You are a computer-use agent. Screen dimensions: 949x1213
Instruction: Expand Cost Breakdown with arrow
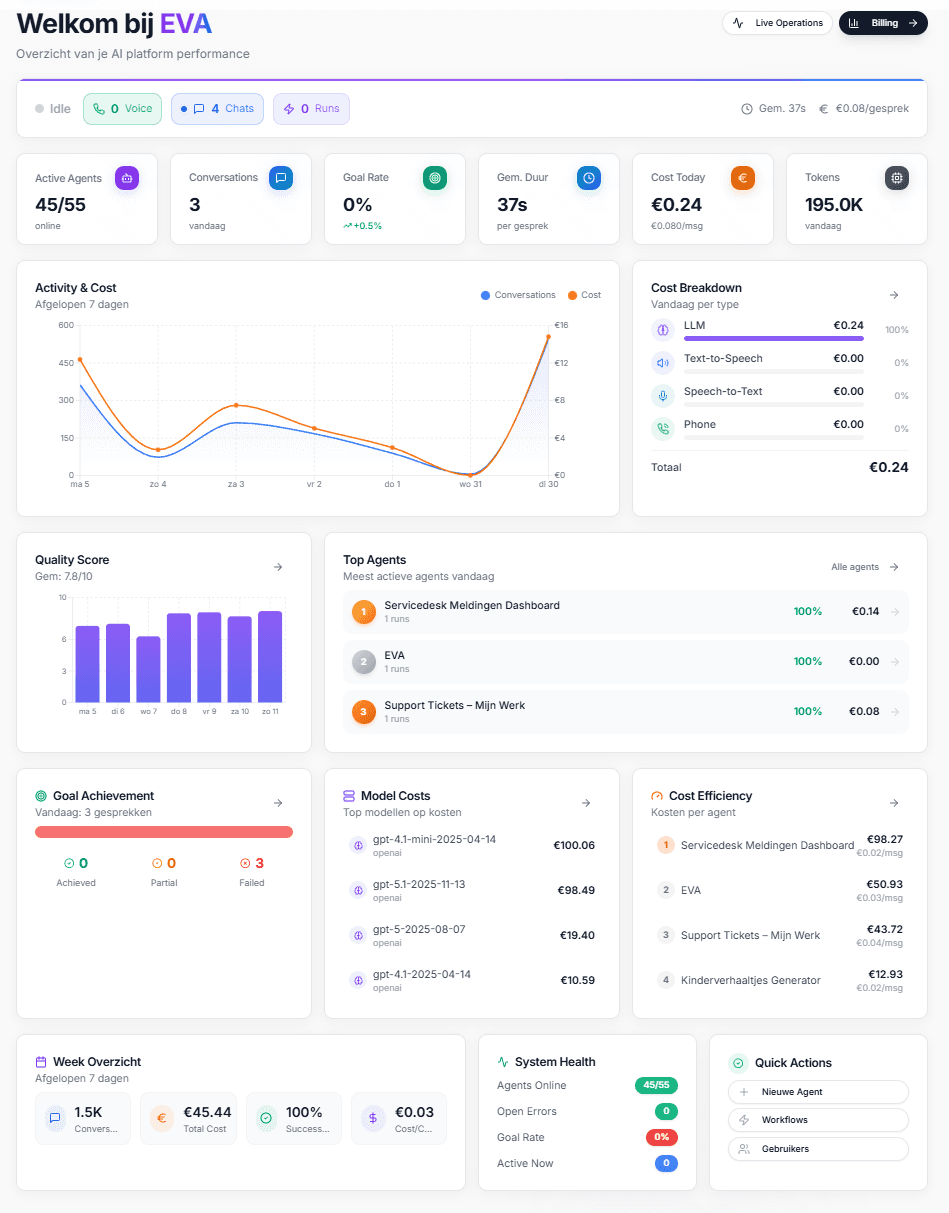pyautogui.click(x=894, y=295)
